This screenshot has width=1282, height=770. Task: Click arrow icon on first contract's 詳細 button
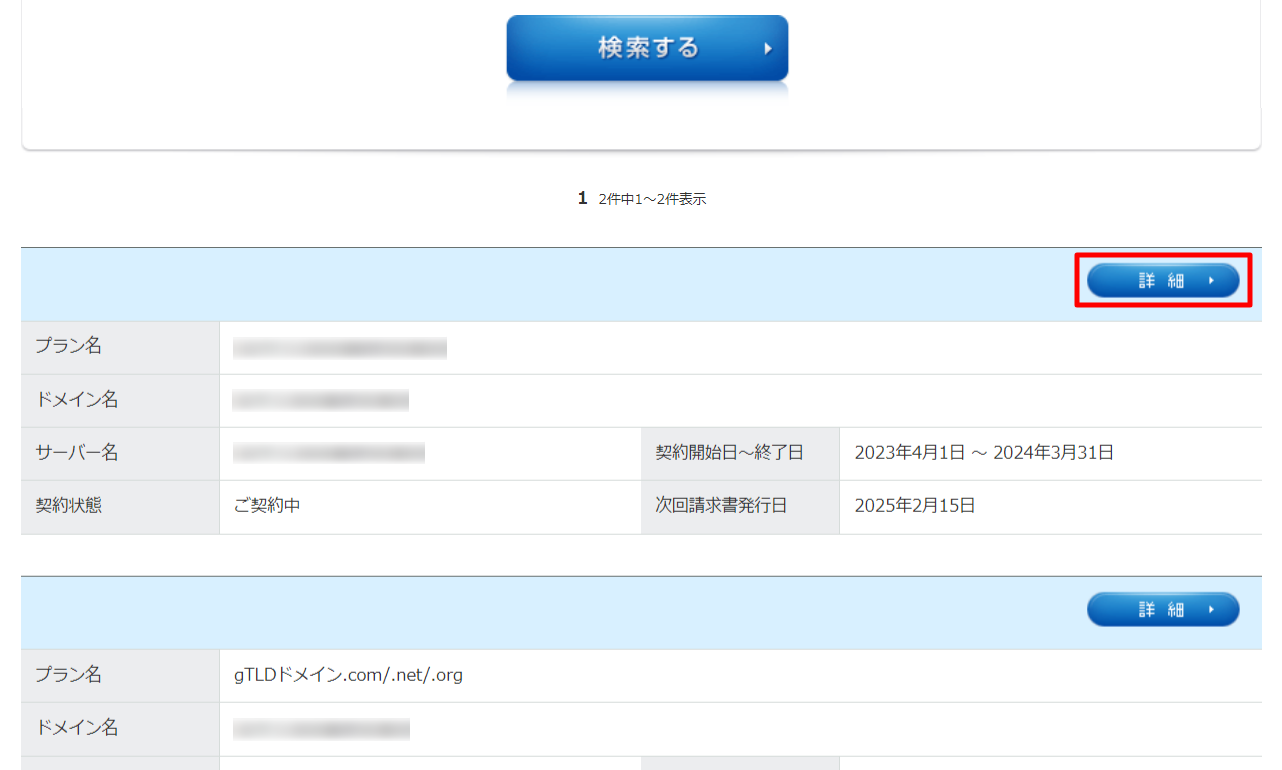click(x=1211, y=281)
